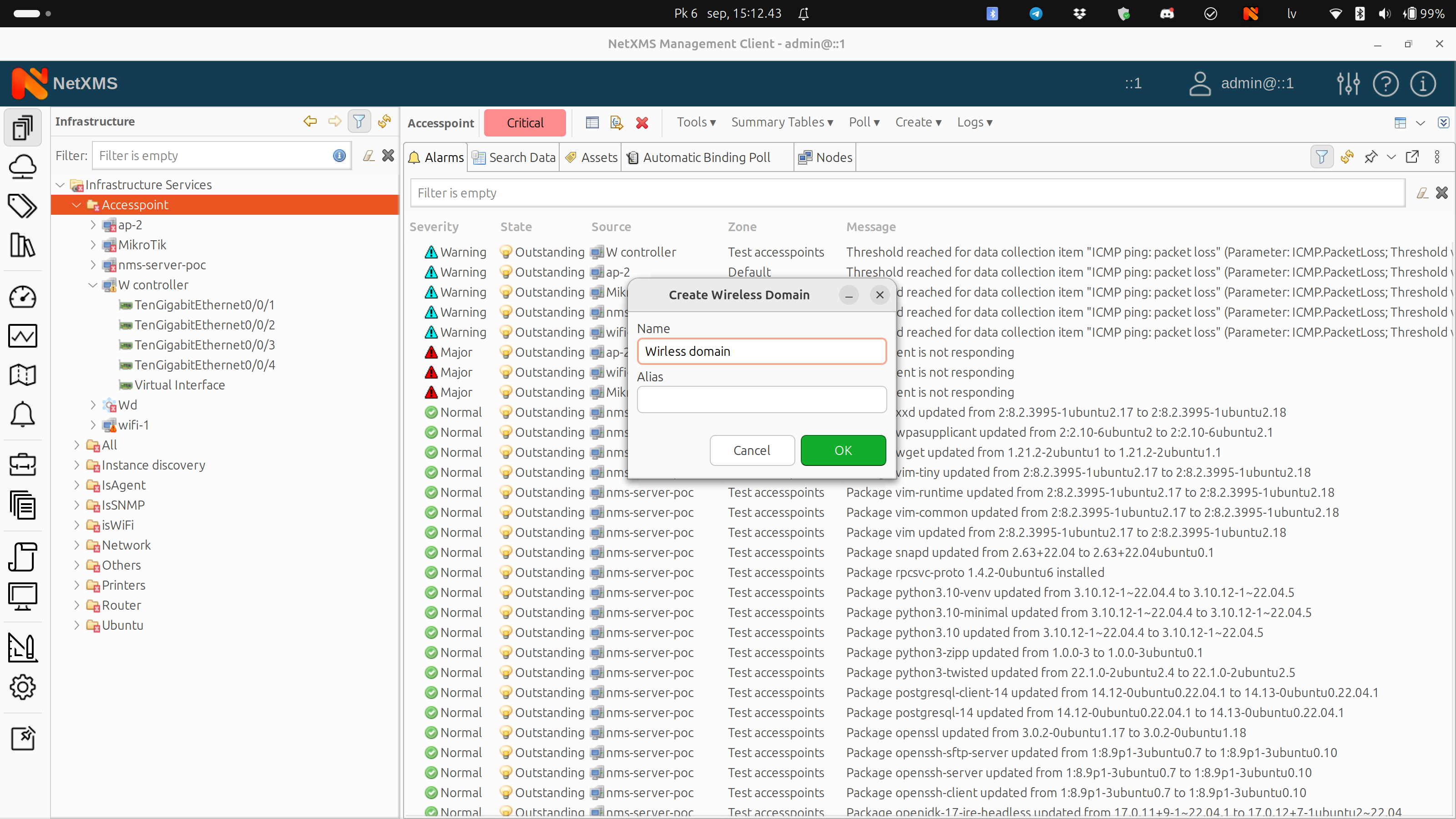Toggle the Alarms view filter funnel
The height and width of the screenshot is (819, 1456).
(x=1321, y=157)
